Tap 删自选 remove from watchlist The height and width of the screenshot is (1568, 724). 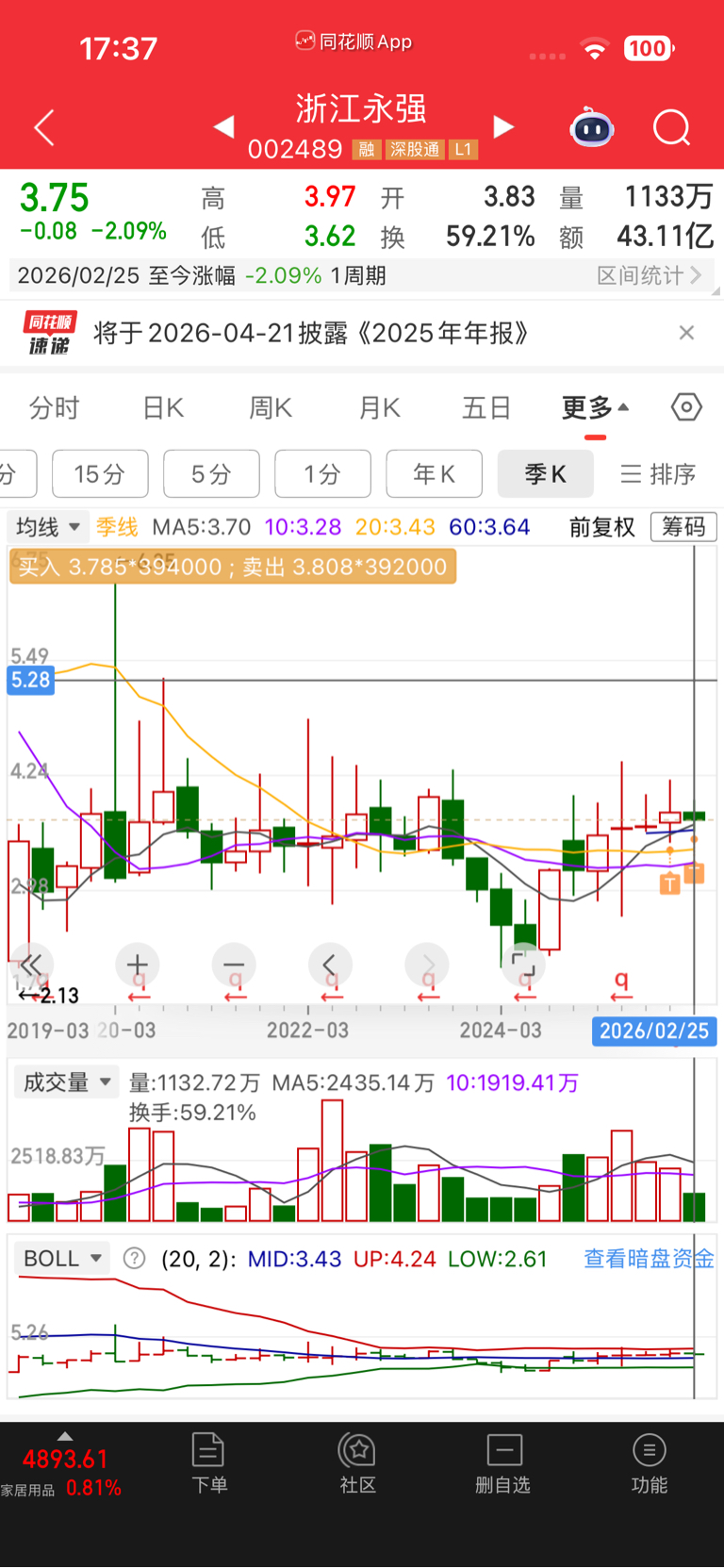(x=503, y=1463)
